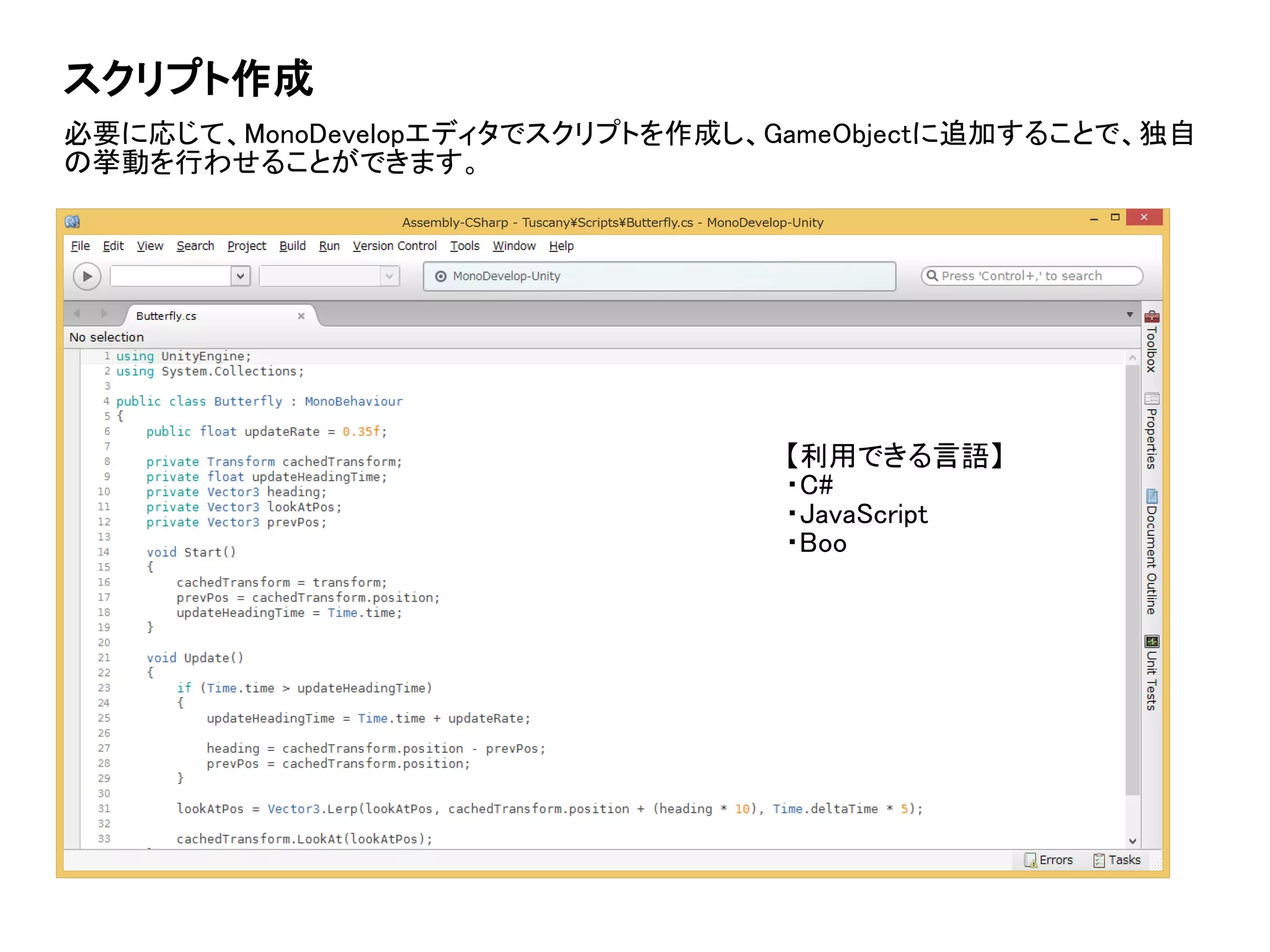Open the File menu
The height and width of the screenshot is (952, 1270).
click(x=80, y=246)
